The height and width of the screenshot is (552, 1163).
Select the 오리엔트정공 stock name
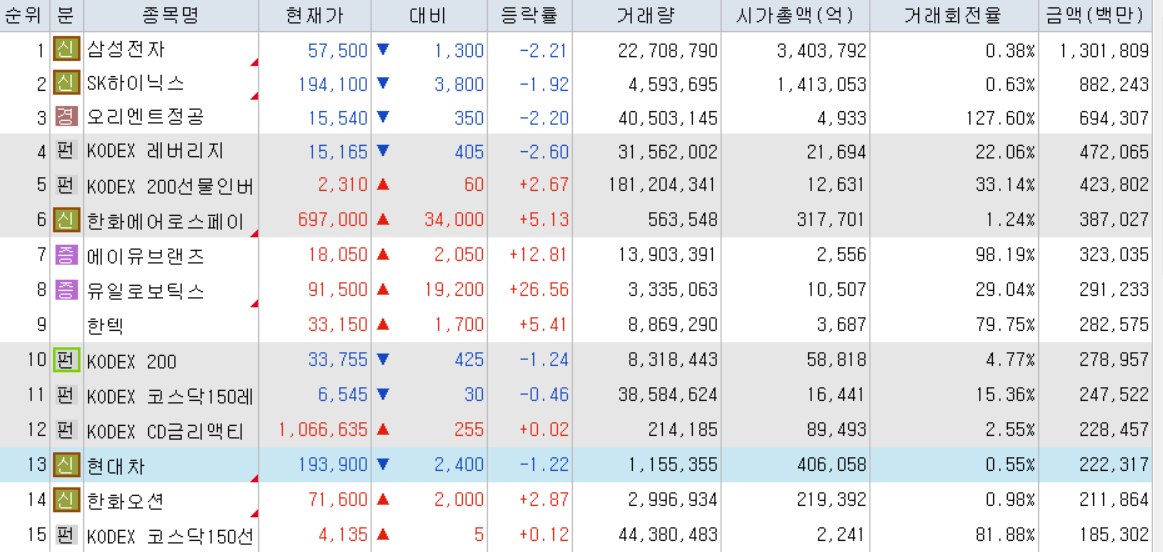[145, 117]
